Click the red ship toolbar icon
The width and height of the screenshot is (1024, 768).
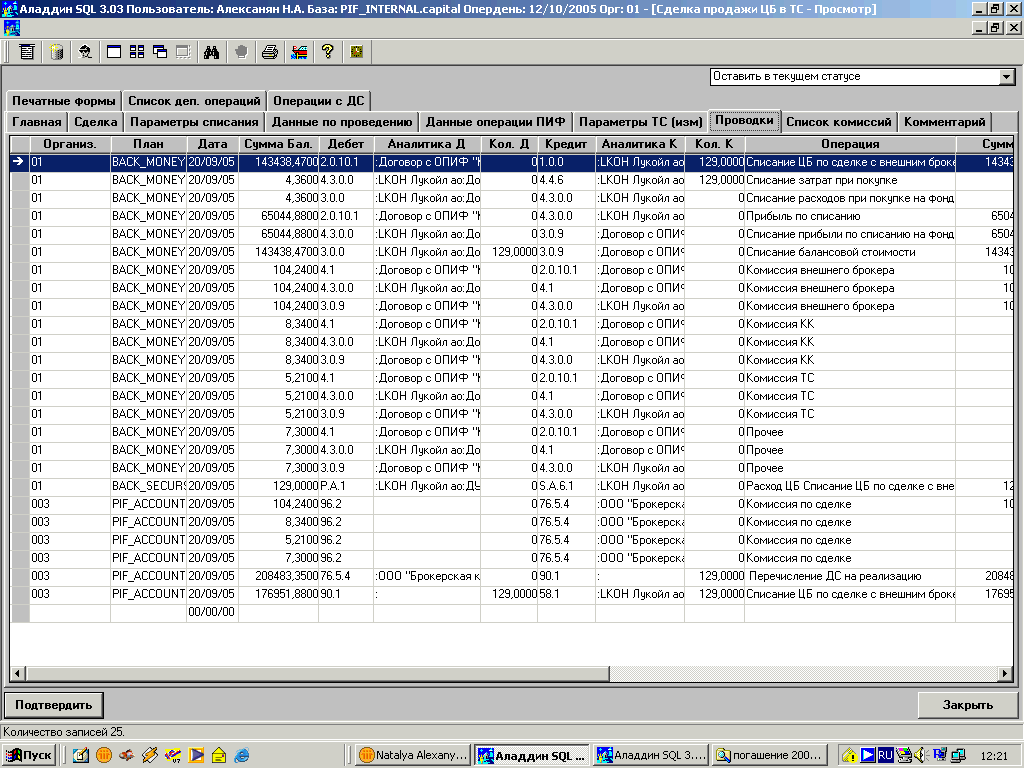coord(299,52)
